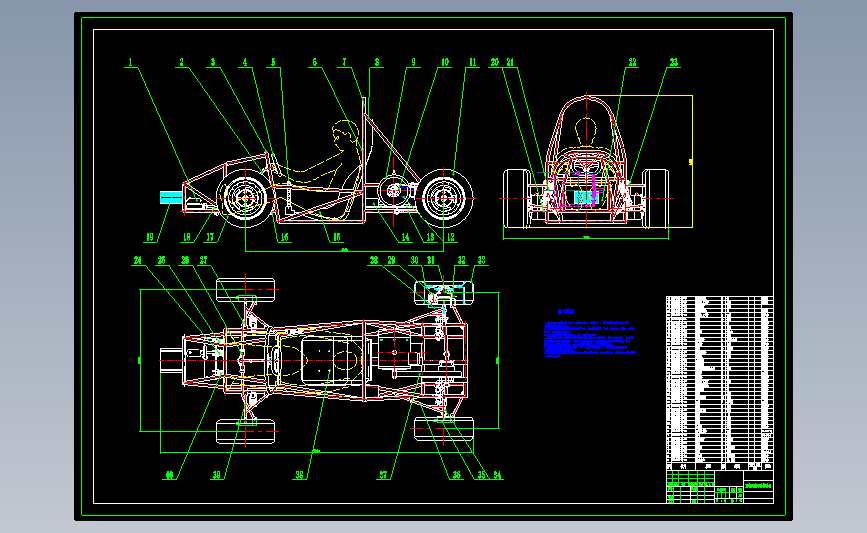Click part callout number 27

203,260
